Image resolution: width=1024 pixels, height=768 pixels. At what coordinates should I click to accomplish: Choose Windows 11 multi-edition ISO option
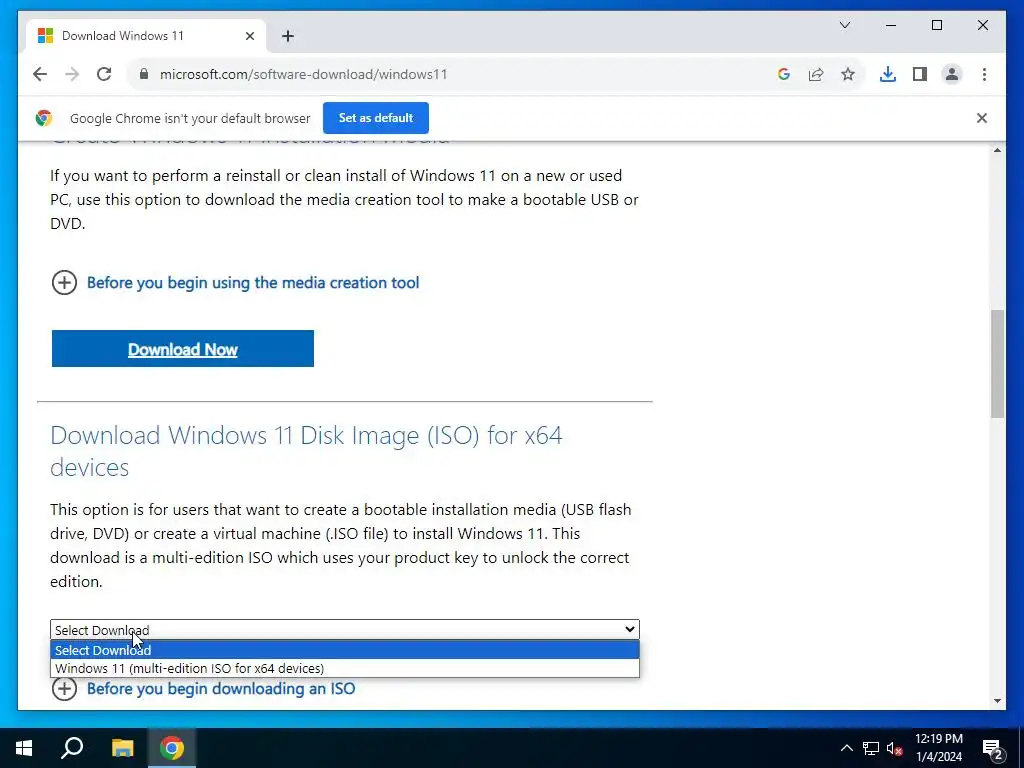pyautogui.click(x=345, y=668)
